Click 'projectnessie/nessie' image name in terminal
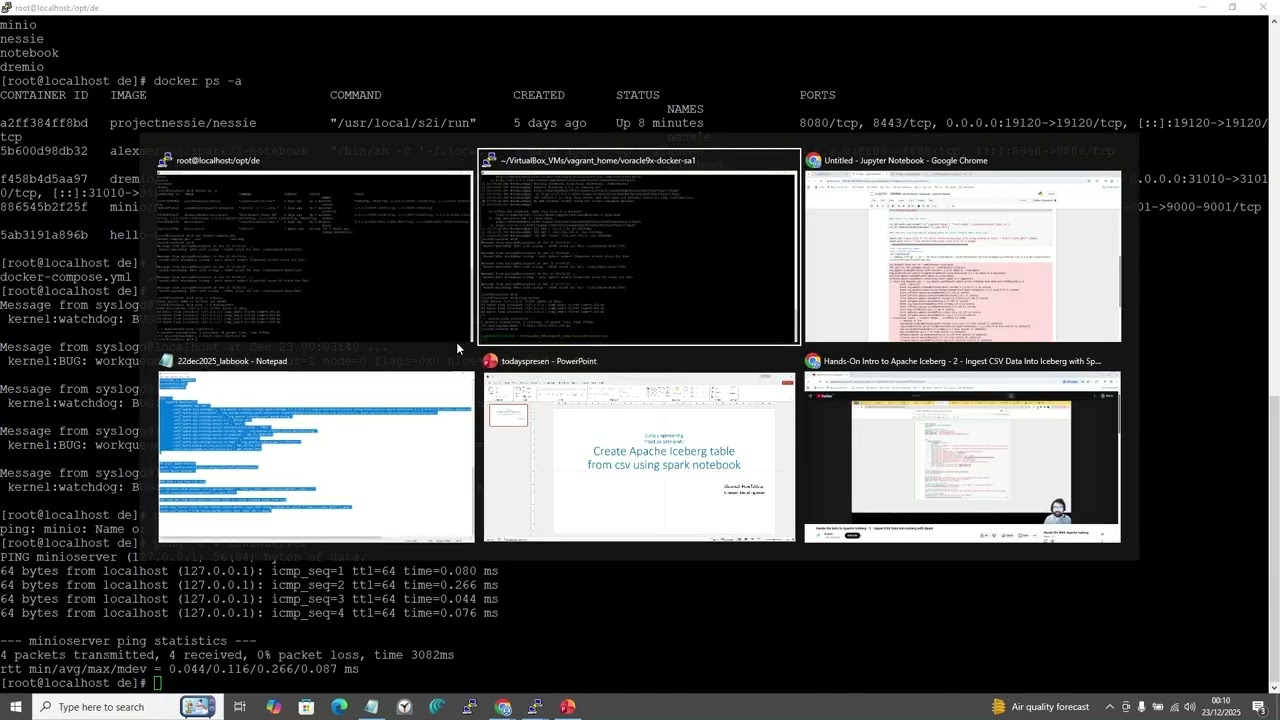 (183, 123)
